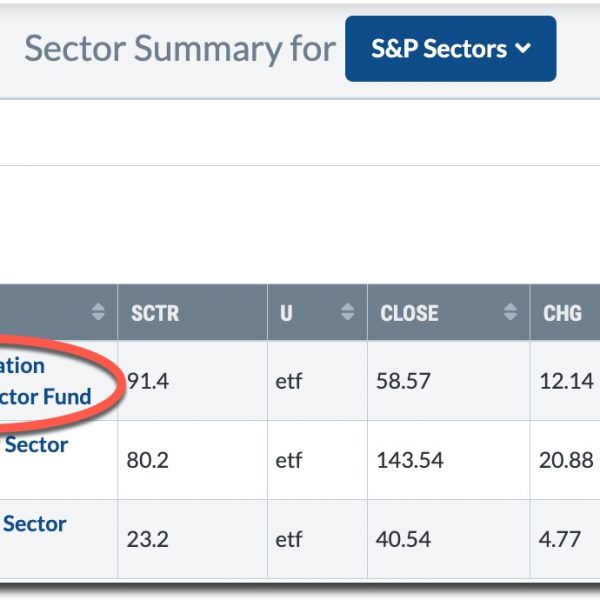Viewport: 600px width, 600px height.
Task: Sort table by CHG header
Action: pos(562,313)
